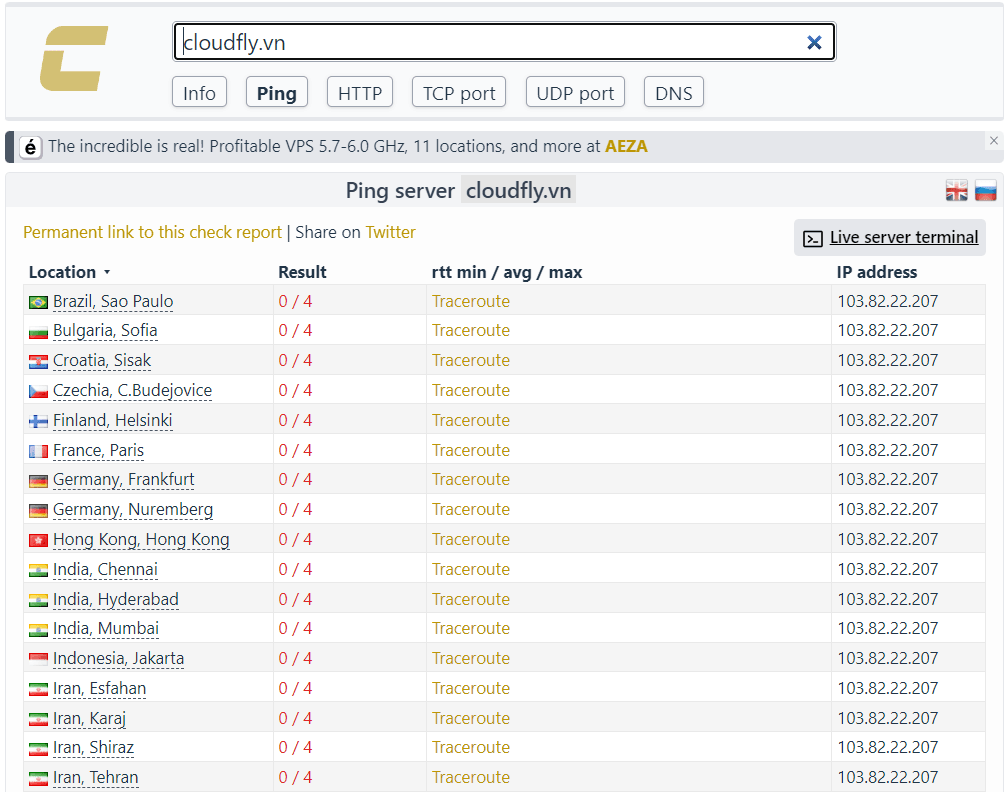Sort by Location column dropdown arrow
1007x792 pixels.
point(107,272)
